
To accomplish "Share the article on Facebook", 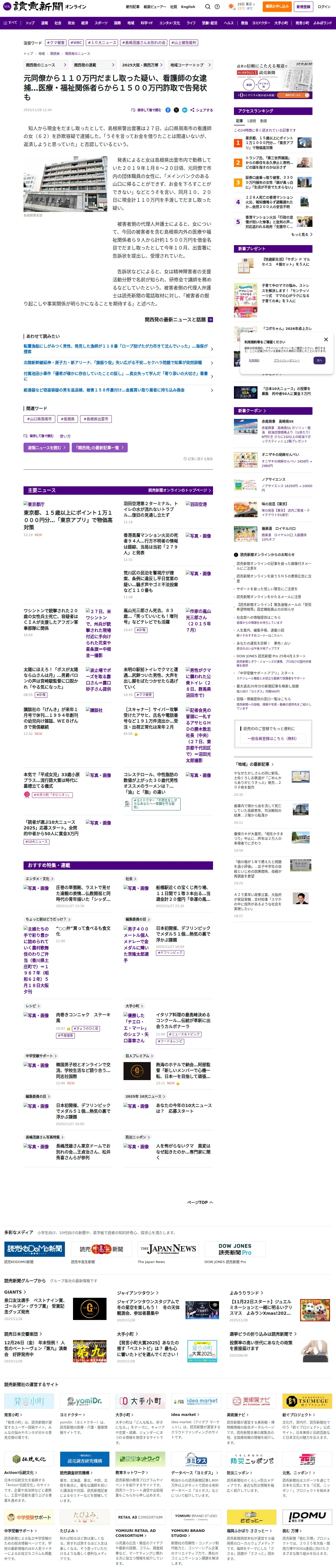I will click(168, 110).
